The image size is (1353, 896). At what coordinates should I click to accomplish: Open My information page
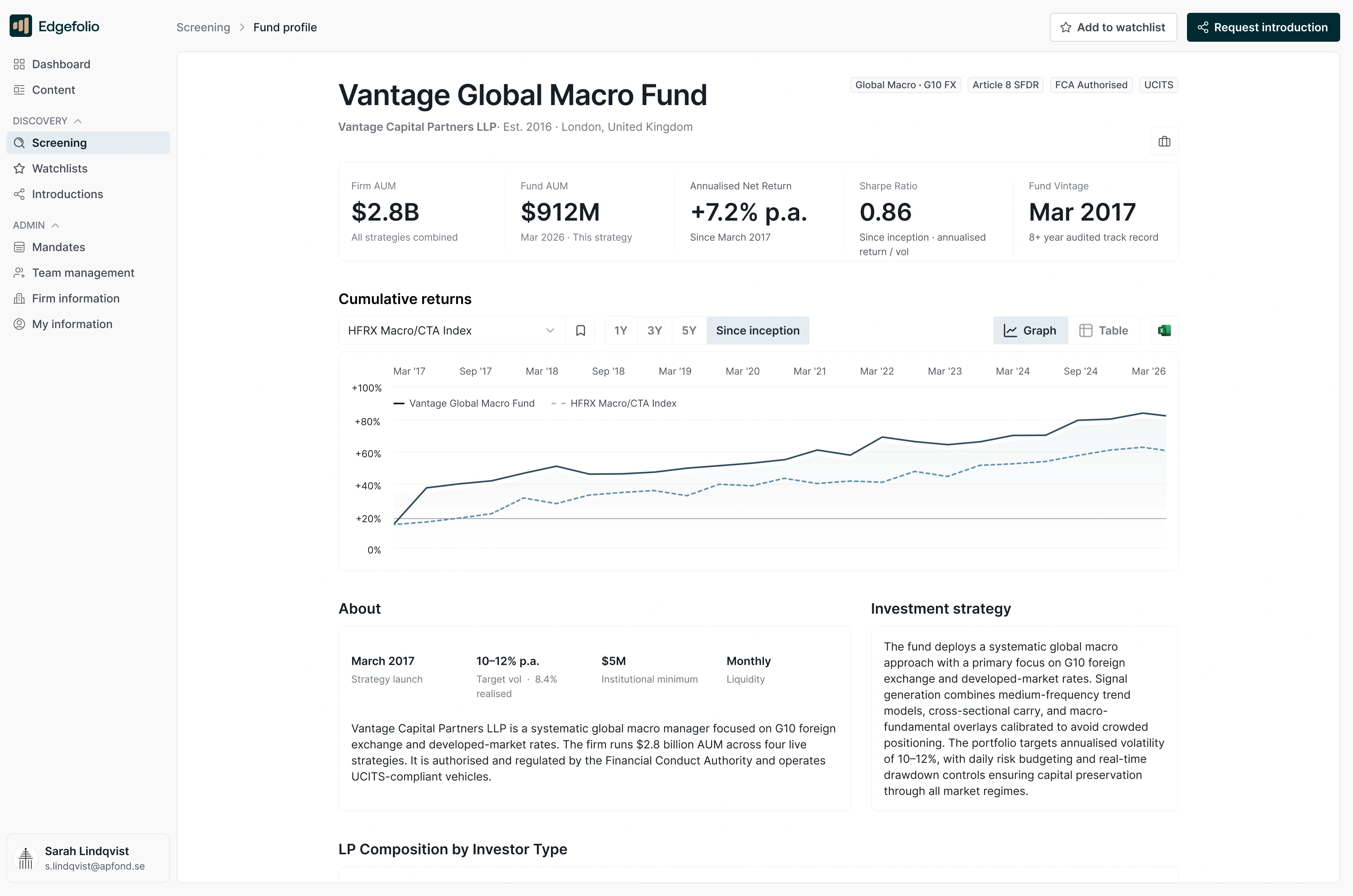pyautogui.click(x=88, y=324)
